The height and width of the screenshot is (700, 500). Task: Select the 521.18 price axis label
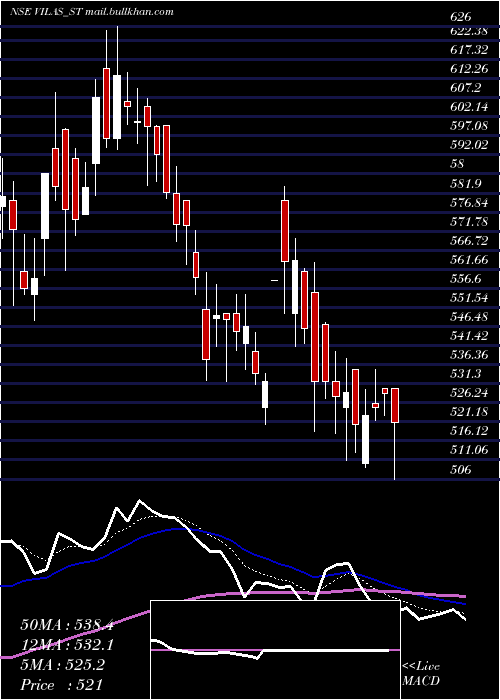[x=469, y=411]
